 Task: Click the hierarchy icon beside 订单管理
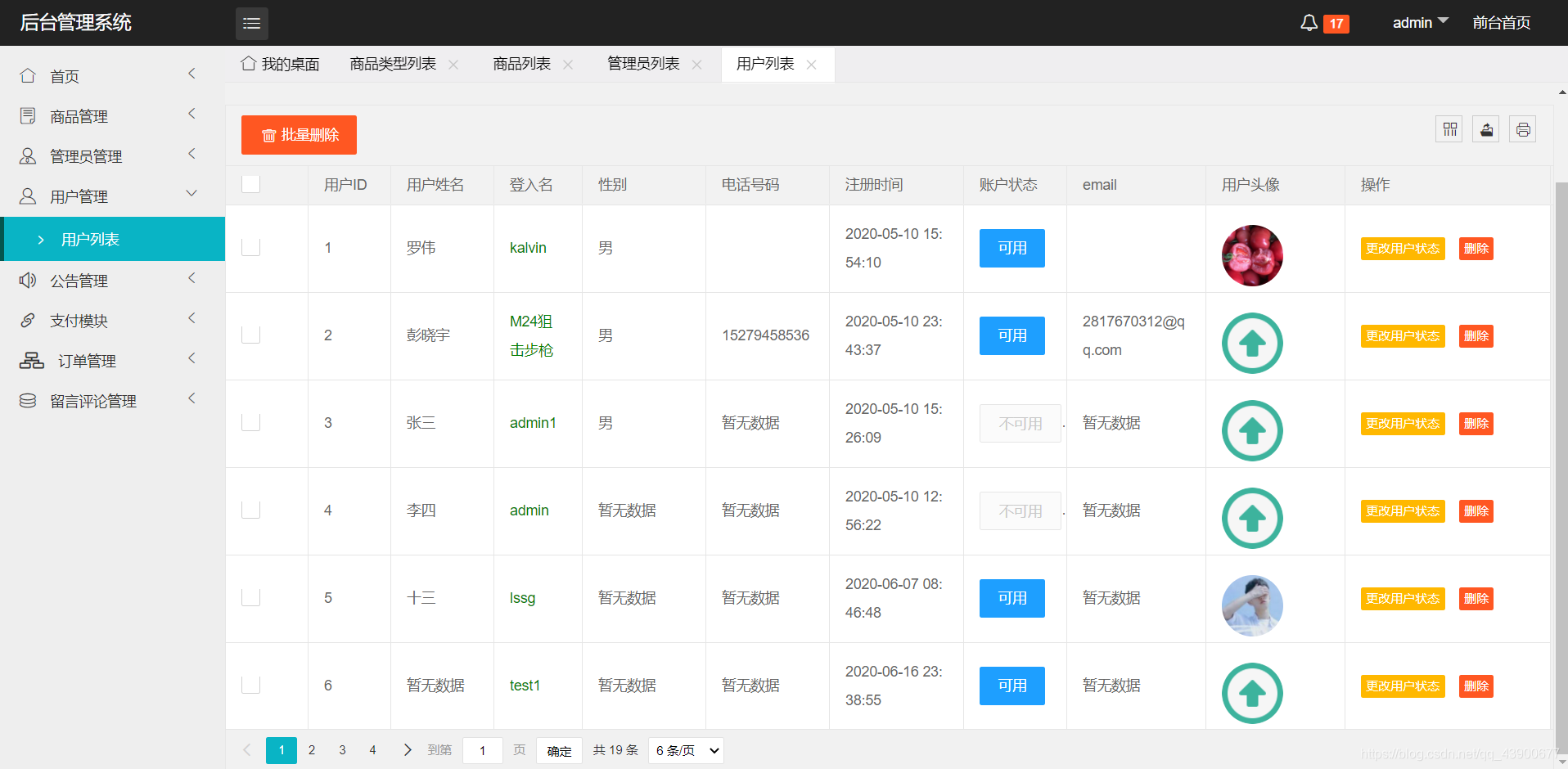(x=32, y=360)
